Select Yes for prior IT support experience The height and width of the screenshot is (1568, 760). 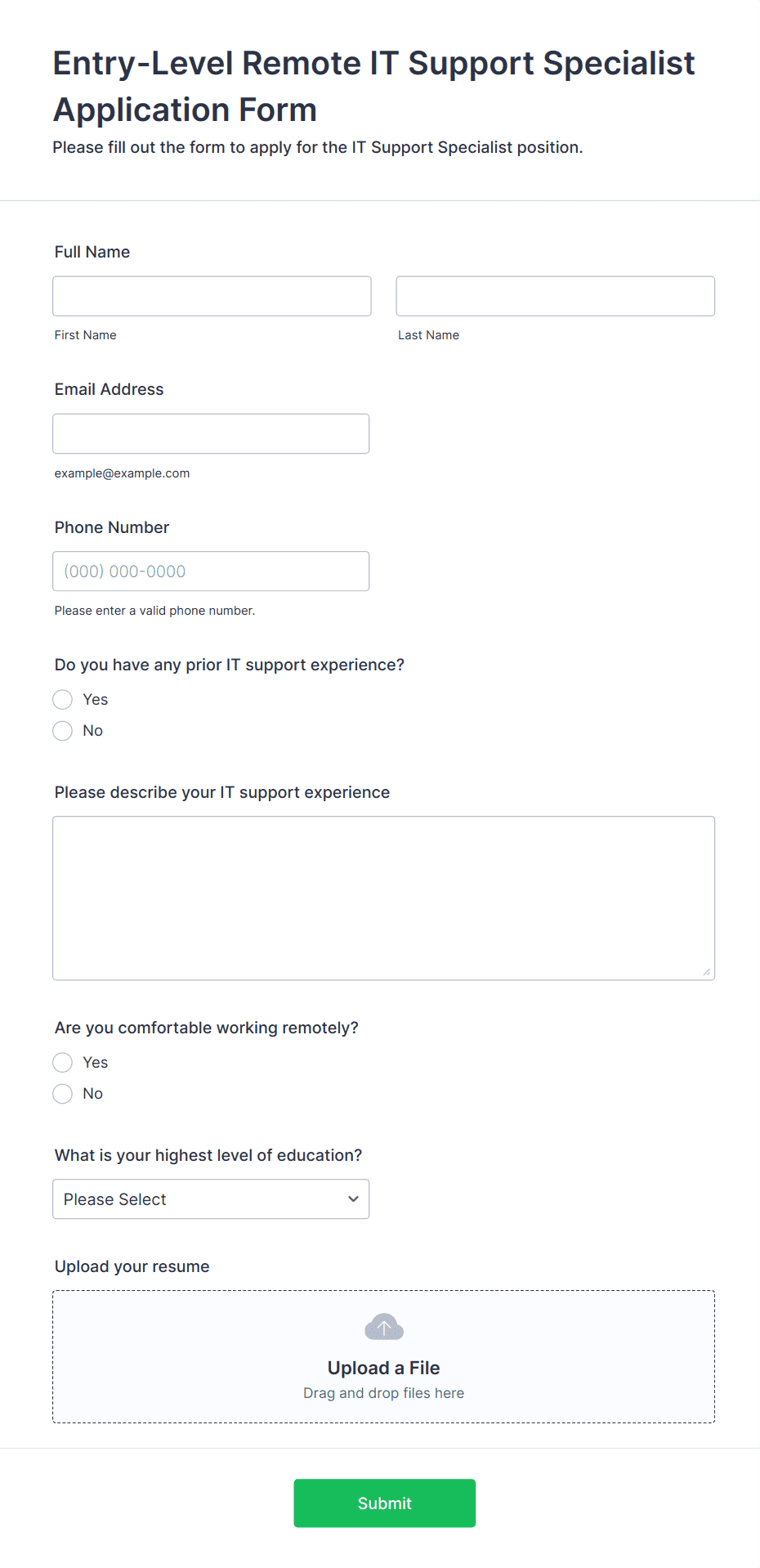click(63, 700)
